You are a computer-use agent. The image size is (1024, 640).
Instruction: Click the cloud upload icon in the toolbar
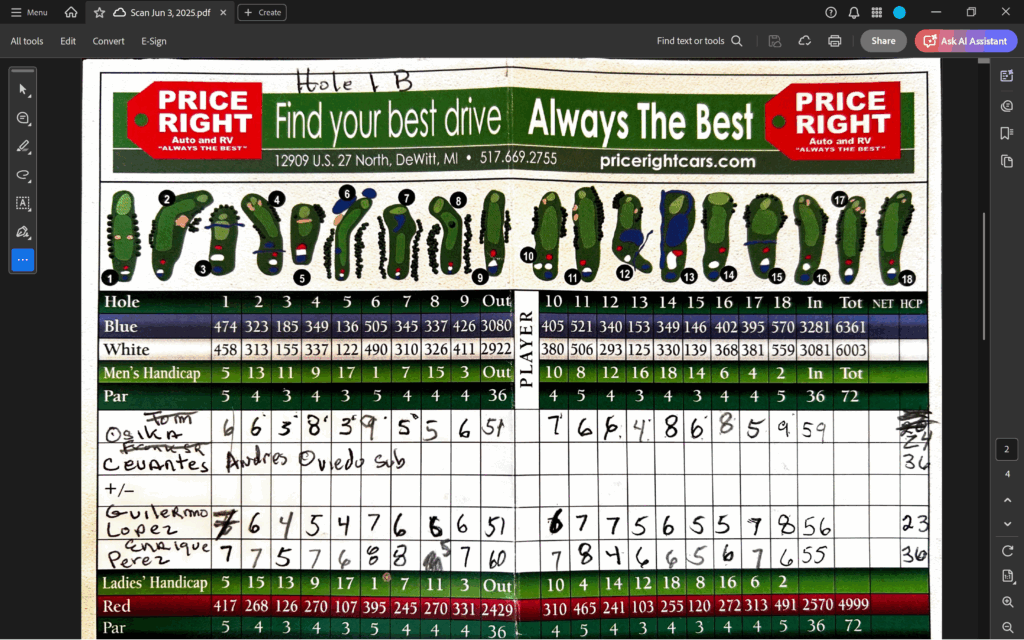pyautogui.click(x=805, y=40)
